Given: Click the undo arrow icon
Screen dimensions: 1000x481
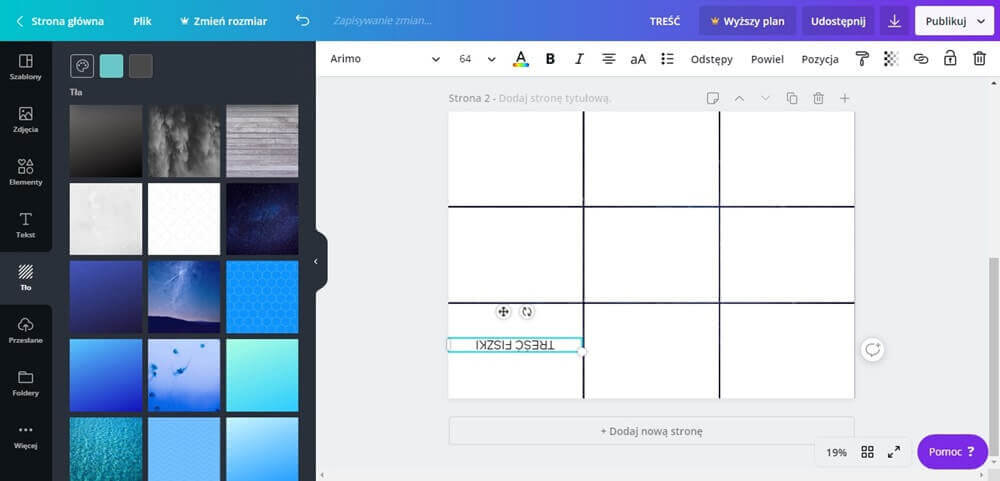Looking at the screenshot, I should (x=303, y=21).
